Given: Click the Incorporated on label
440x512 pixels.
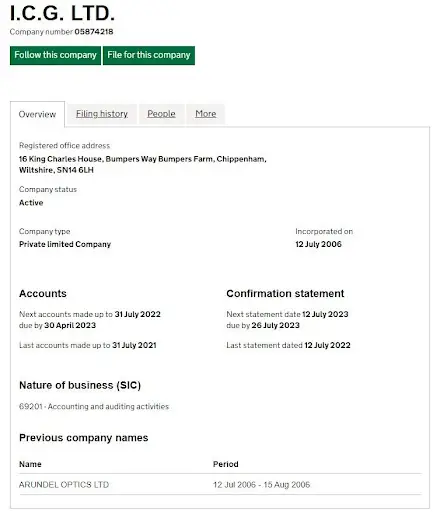Looking at the screenshot, I should (324, 231).
